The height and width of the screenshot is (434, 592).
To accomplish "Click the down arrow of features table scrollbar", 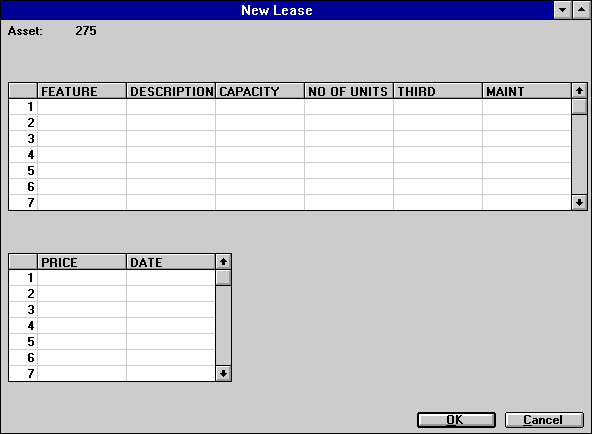I will 579,203.
